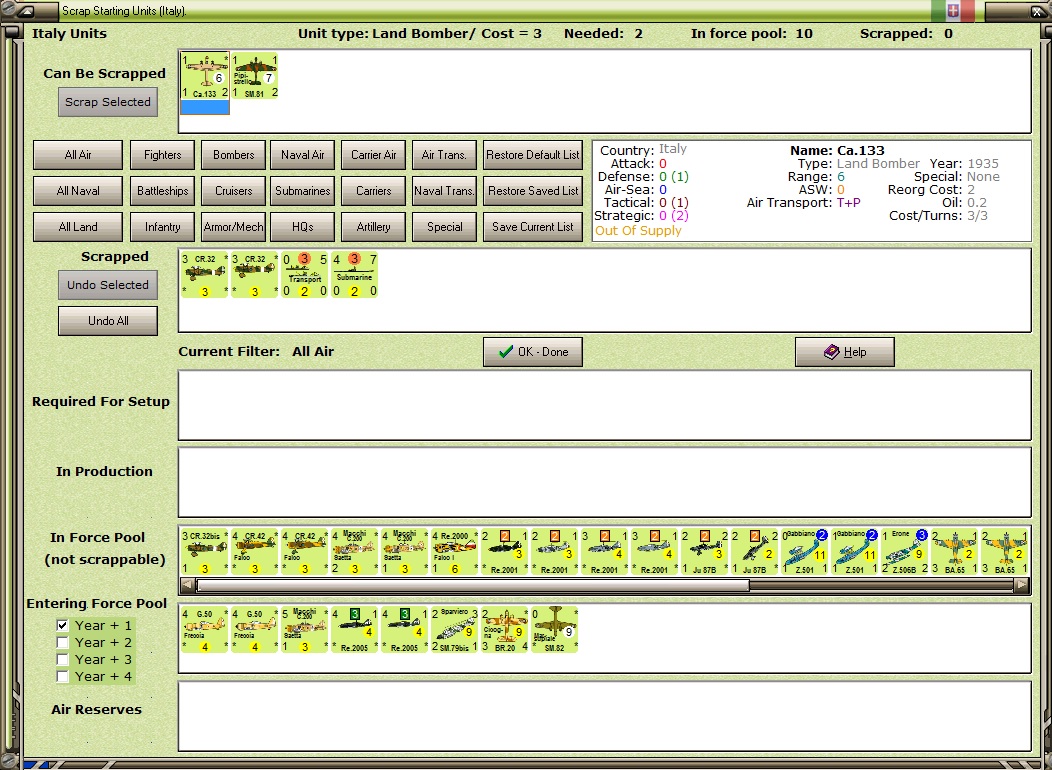Select the SM.79bis Sparviero unit
Viewport: 1052px width, 770px height.
[454, 630]
